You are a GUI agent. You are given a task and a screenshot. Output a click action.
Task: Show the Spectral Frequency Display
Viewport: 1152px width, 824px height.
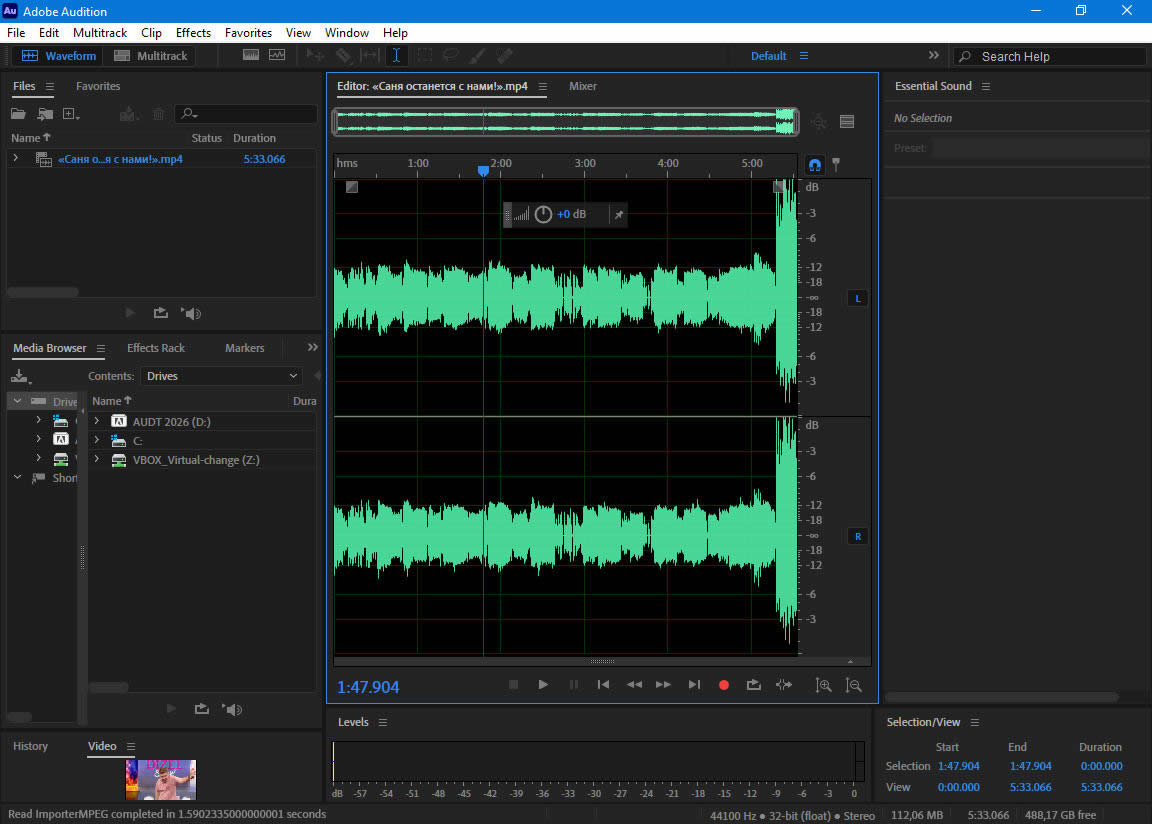[250, 56]
